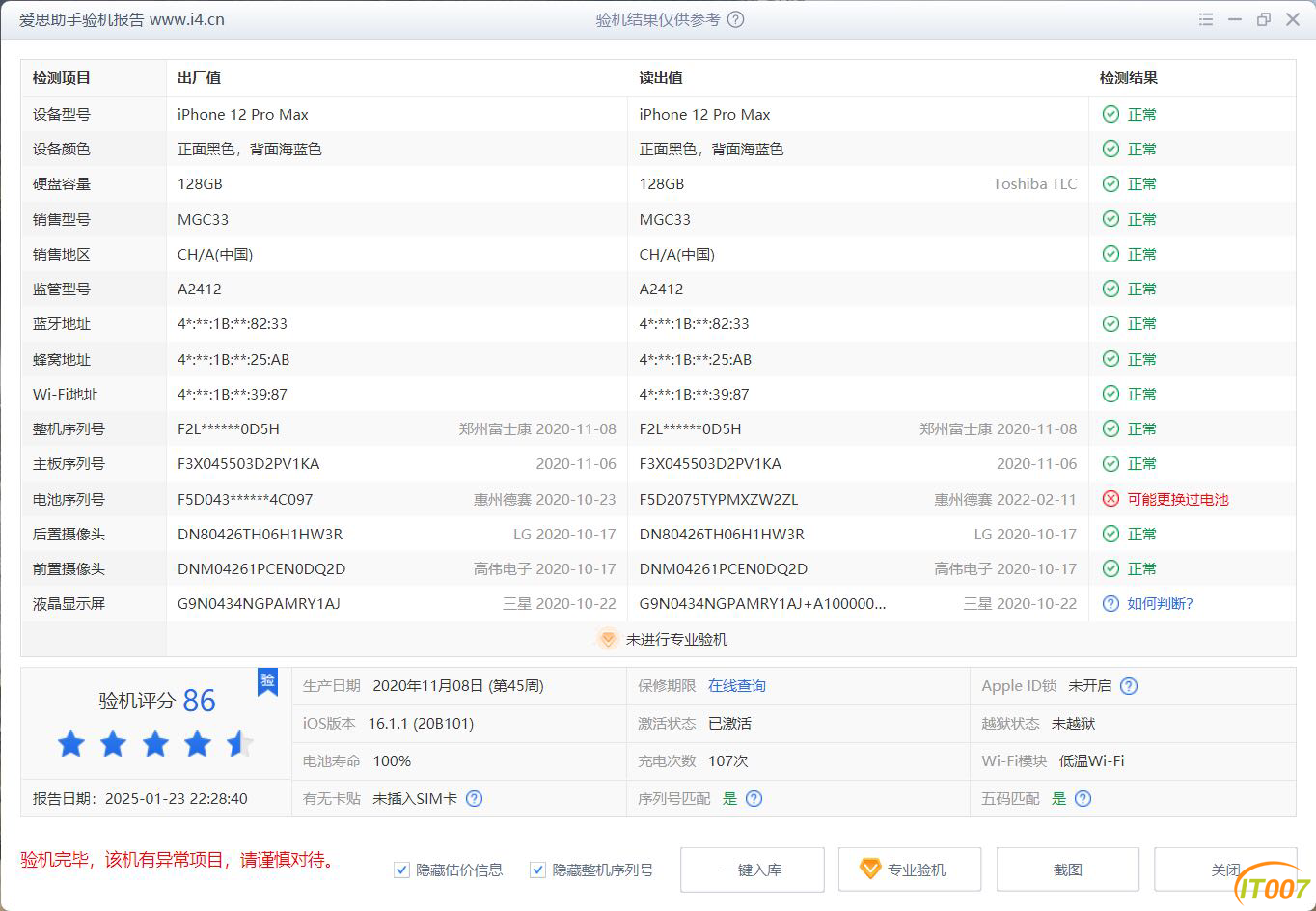
Task: Click the 低温Wi-Fi value
Action: (1092, 760)
